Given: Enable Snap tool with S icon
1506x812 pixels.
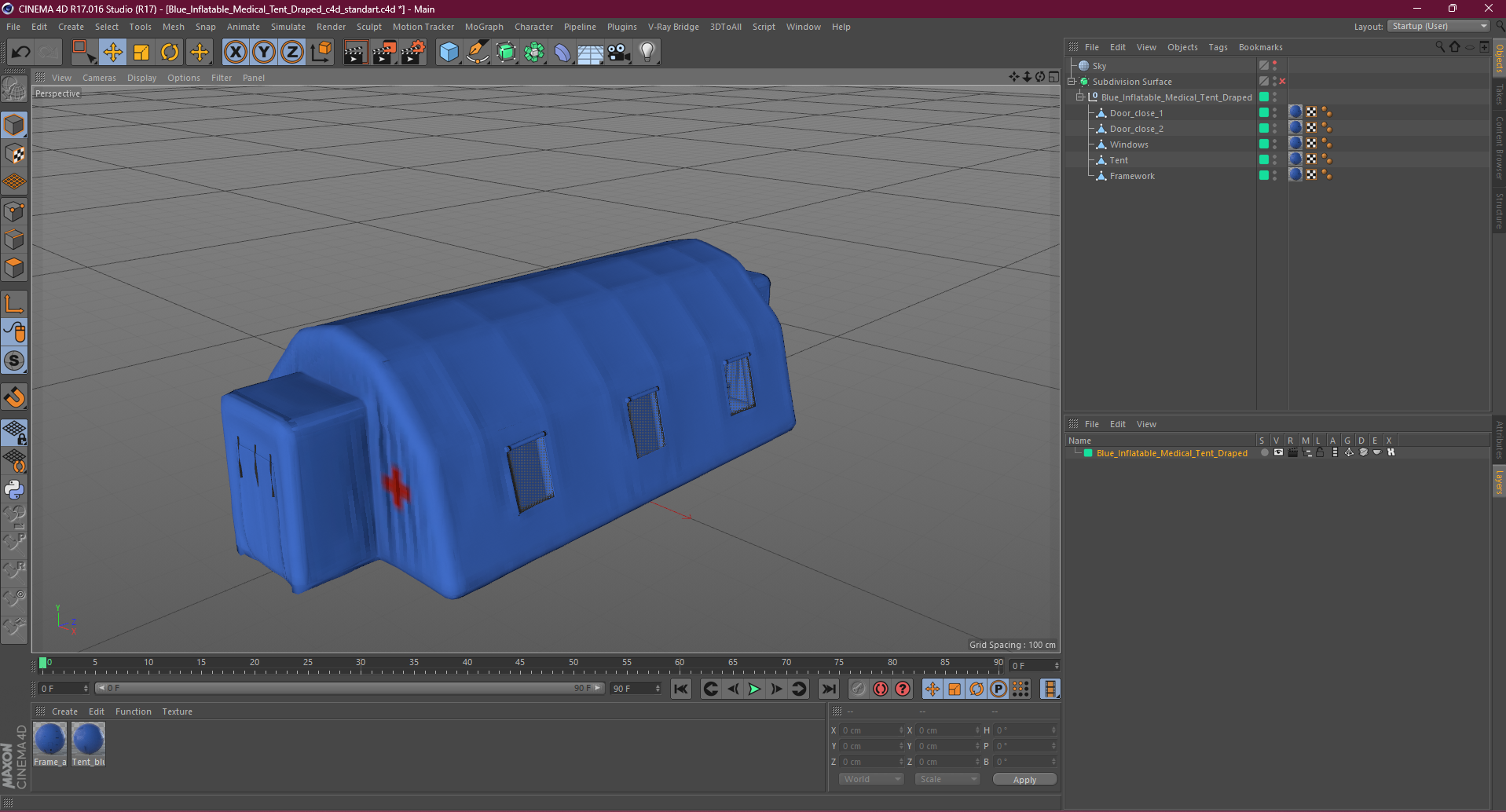Looking at the screenshot, I should tap(14, 361).
